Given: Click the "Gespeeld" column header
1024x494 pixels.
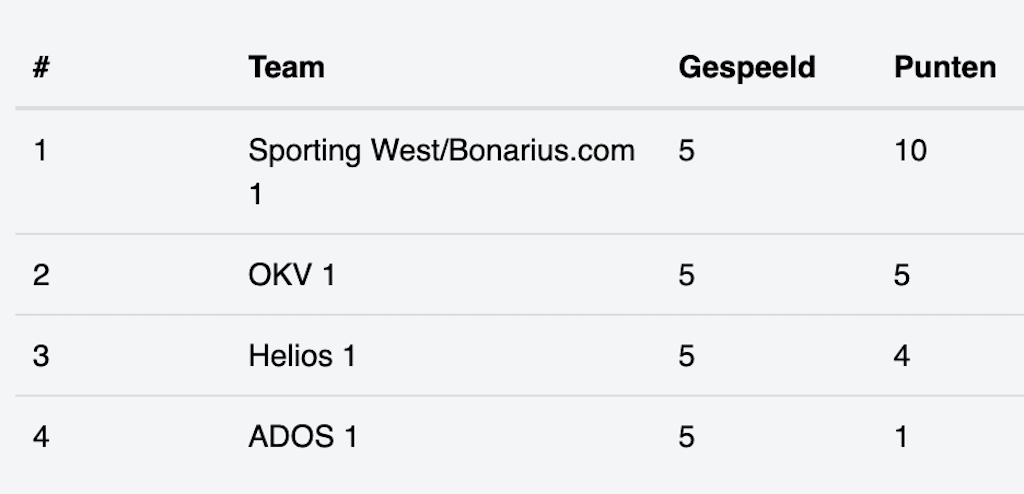Looking at the screenshot, I should coord(746,68).
